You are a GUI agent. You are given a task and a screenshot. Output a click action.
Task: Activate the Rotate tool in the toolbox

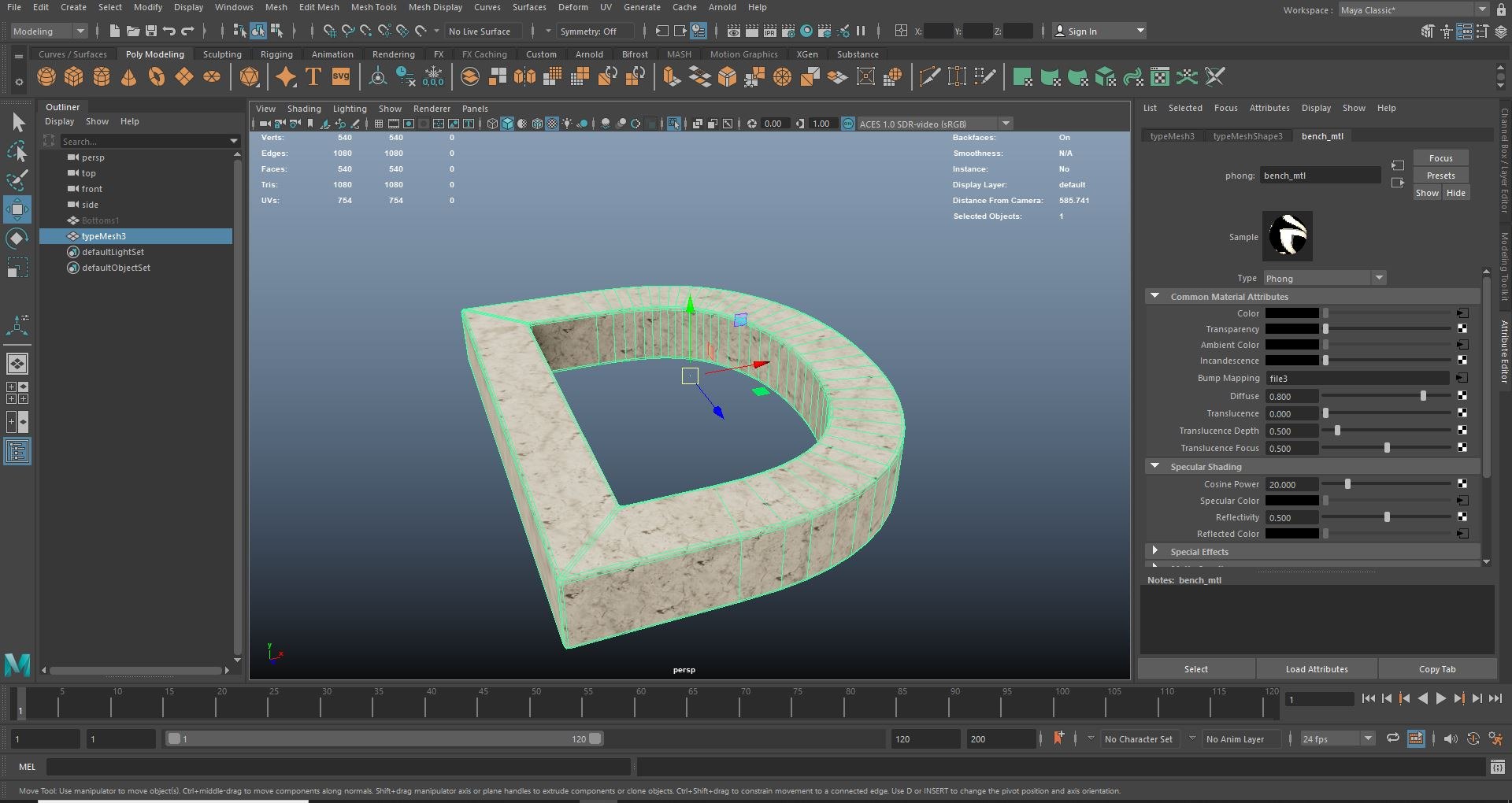tap(17, 239)
